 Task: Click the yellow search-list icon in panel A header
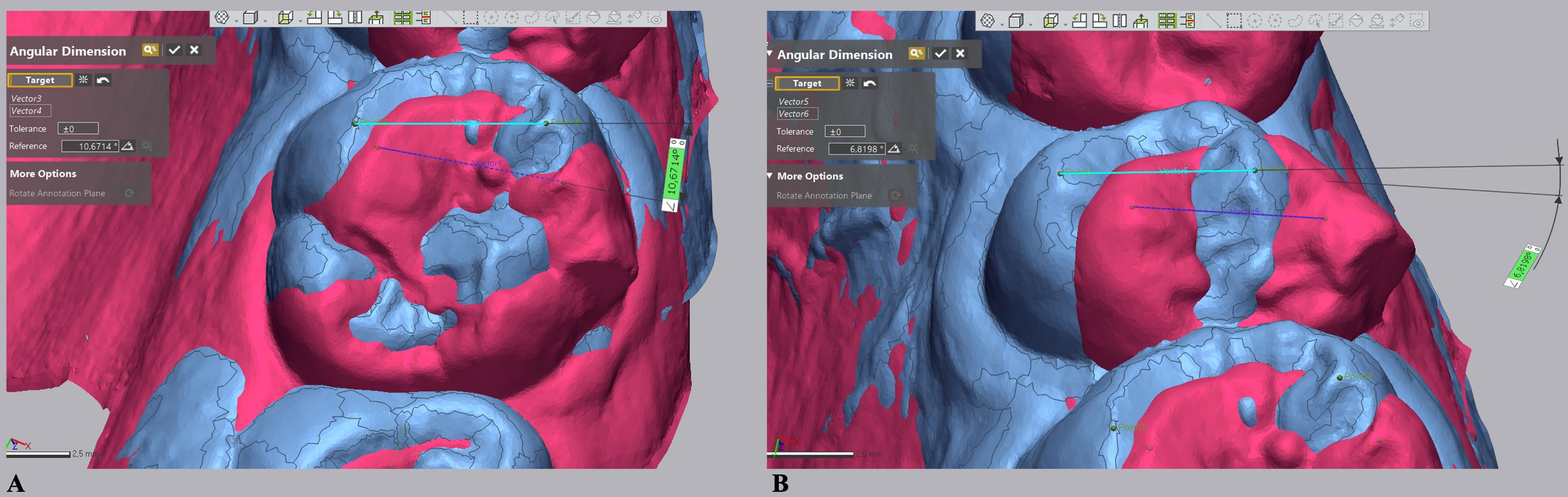[x=150, y=50]
